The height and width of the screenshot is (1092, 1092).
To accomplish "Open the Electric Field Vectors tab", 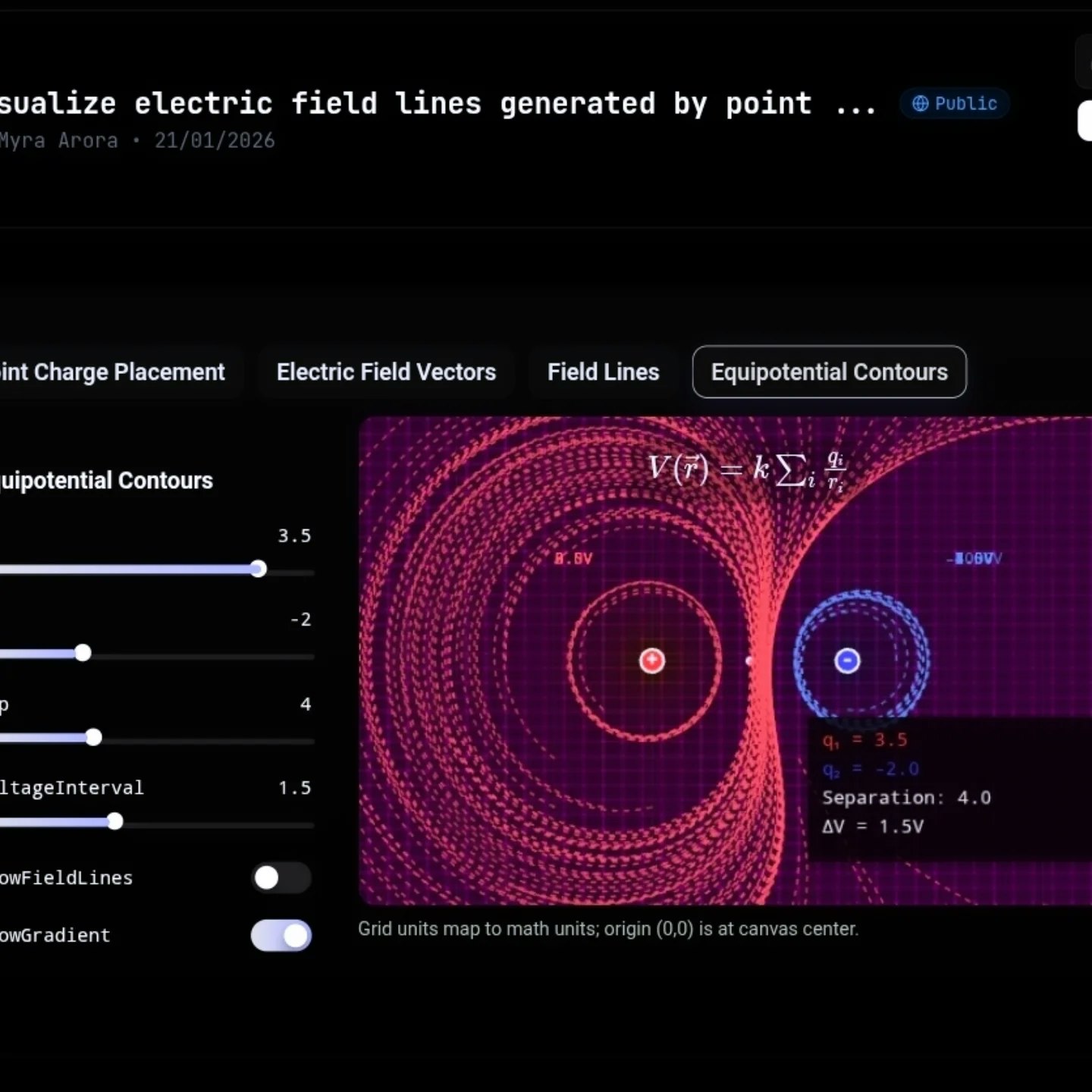I will 386,372.
